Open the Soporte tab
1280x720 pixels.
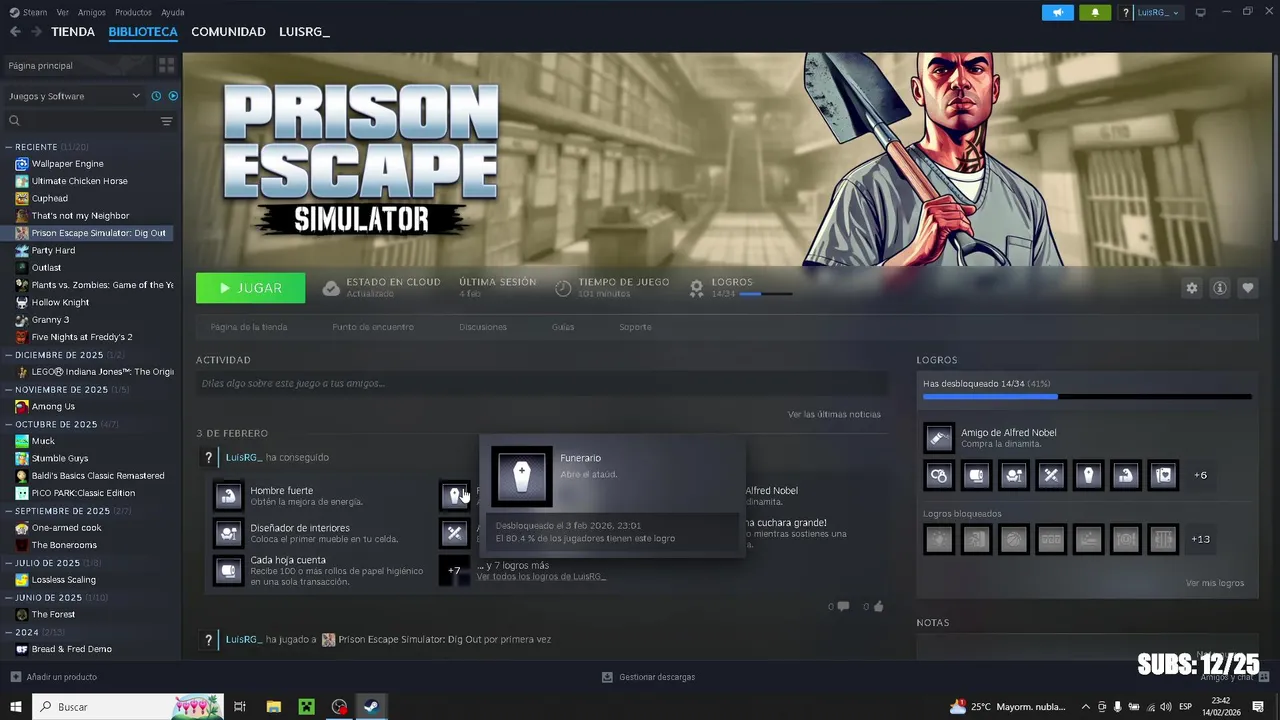(635, 327)
